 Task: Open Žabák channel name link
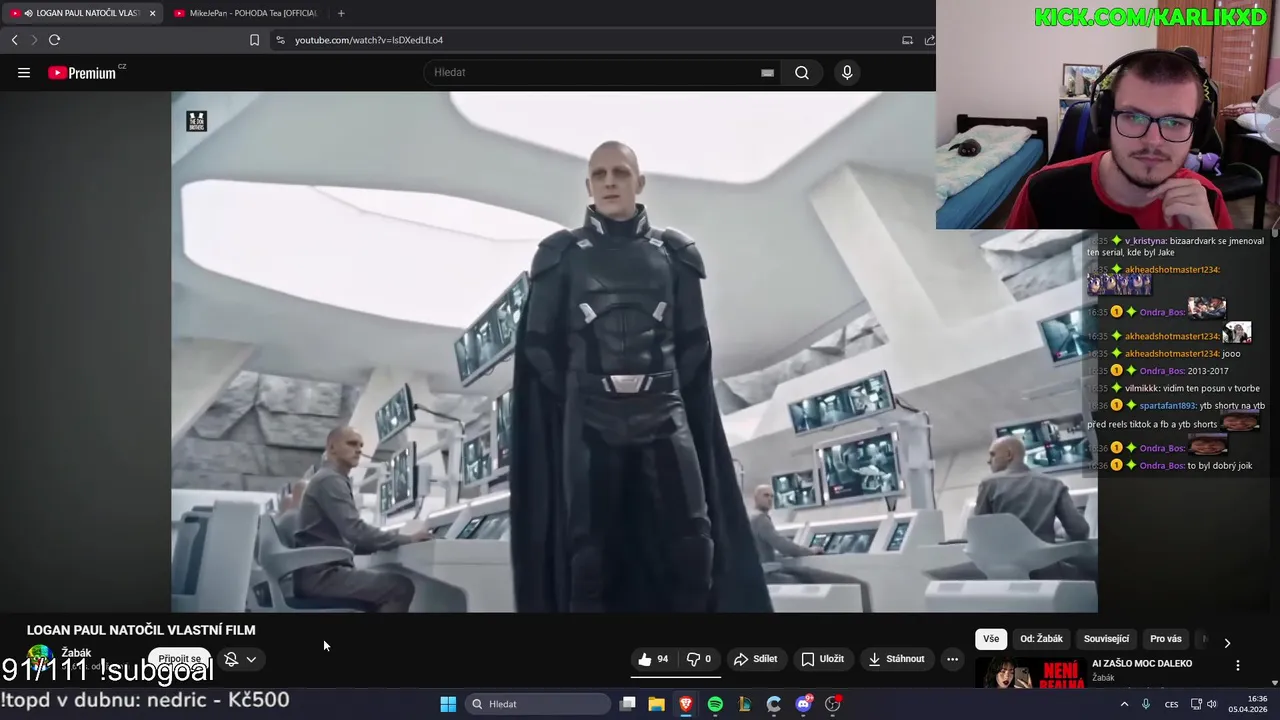coord(76,653)
